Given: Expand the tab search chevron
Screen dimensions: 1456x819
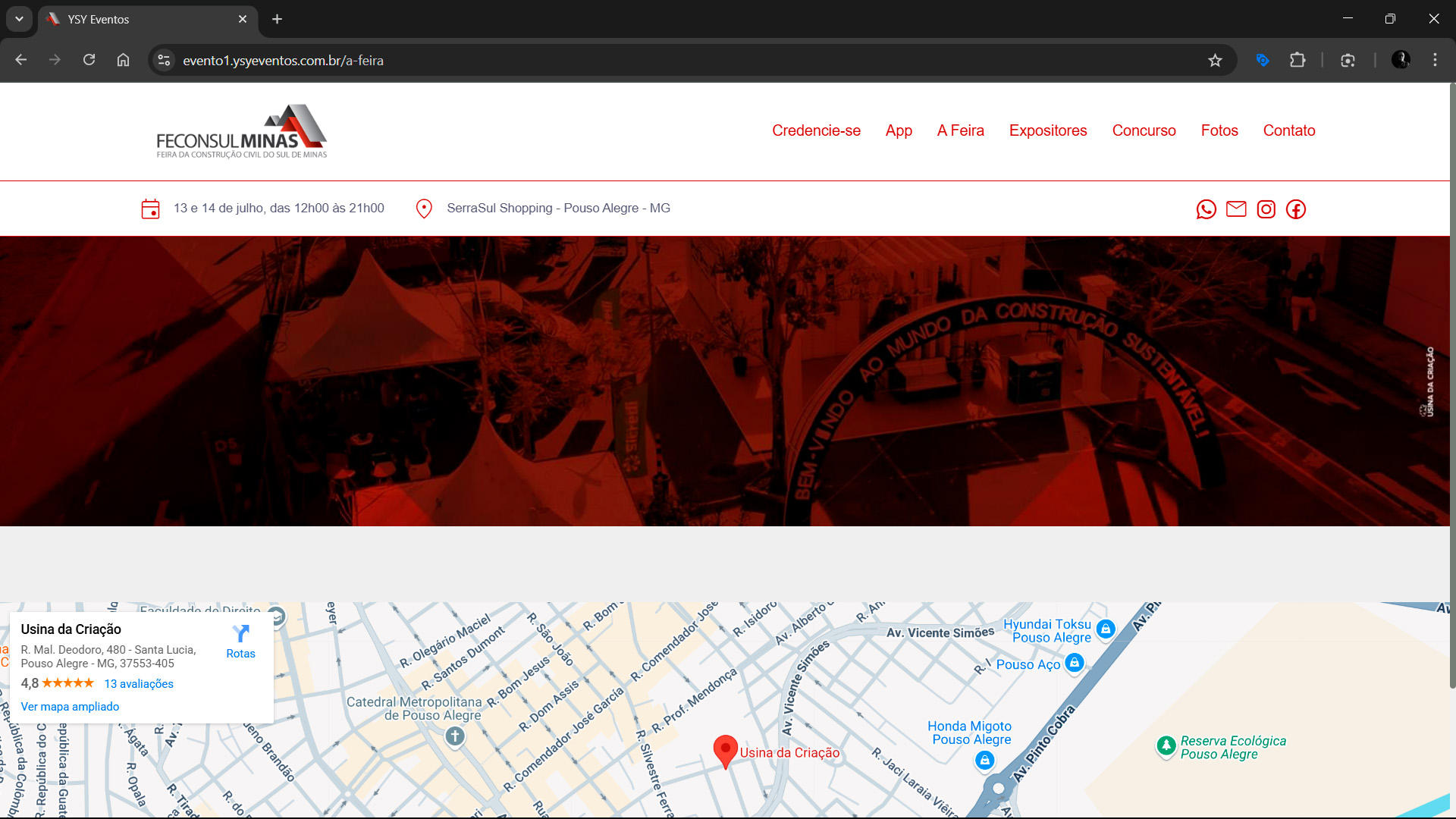Looking at the screenshot, I should pyautogui.click(x=19, y=19).
